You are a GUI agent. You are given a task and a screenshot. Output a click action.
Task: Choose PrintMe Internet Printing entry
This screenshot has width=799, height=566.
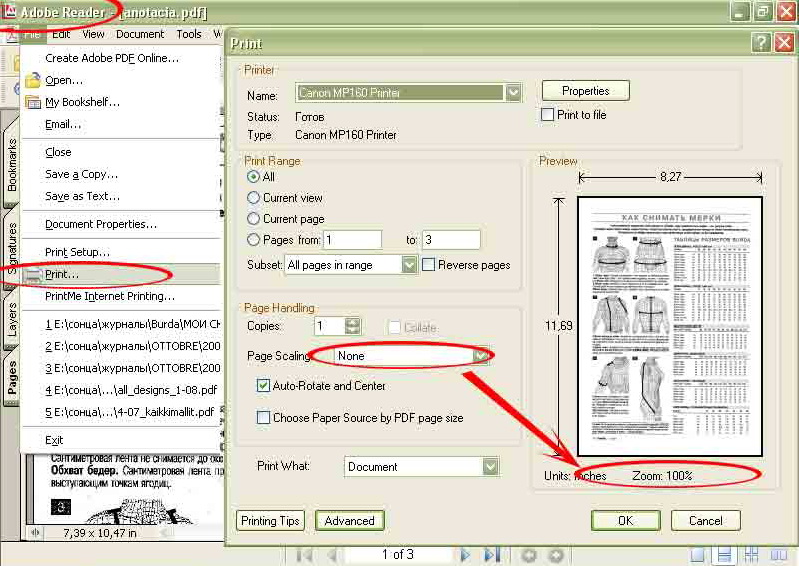click(x=122, y=296)
